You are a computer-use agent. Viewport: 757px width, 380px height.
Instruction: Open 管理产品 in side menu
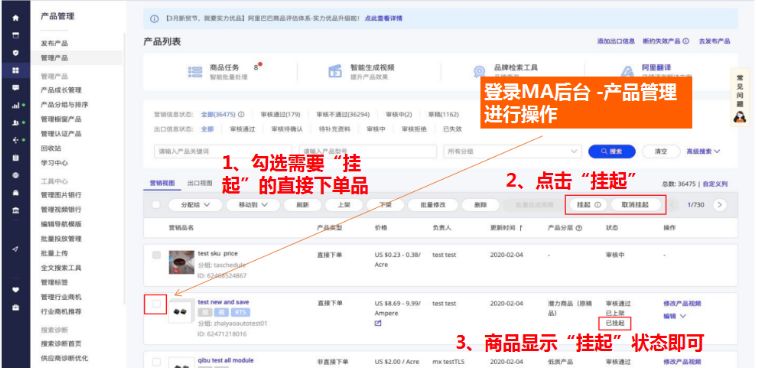coord(54,58)
